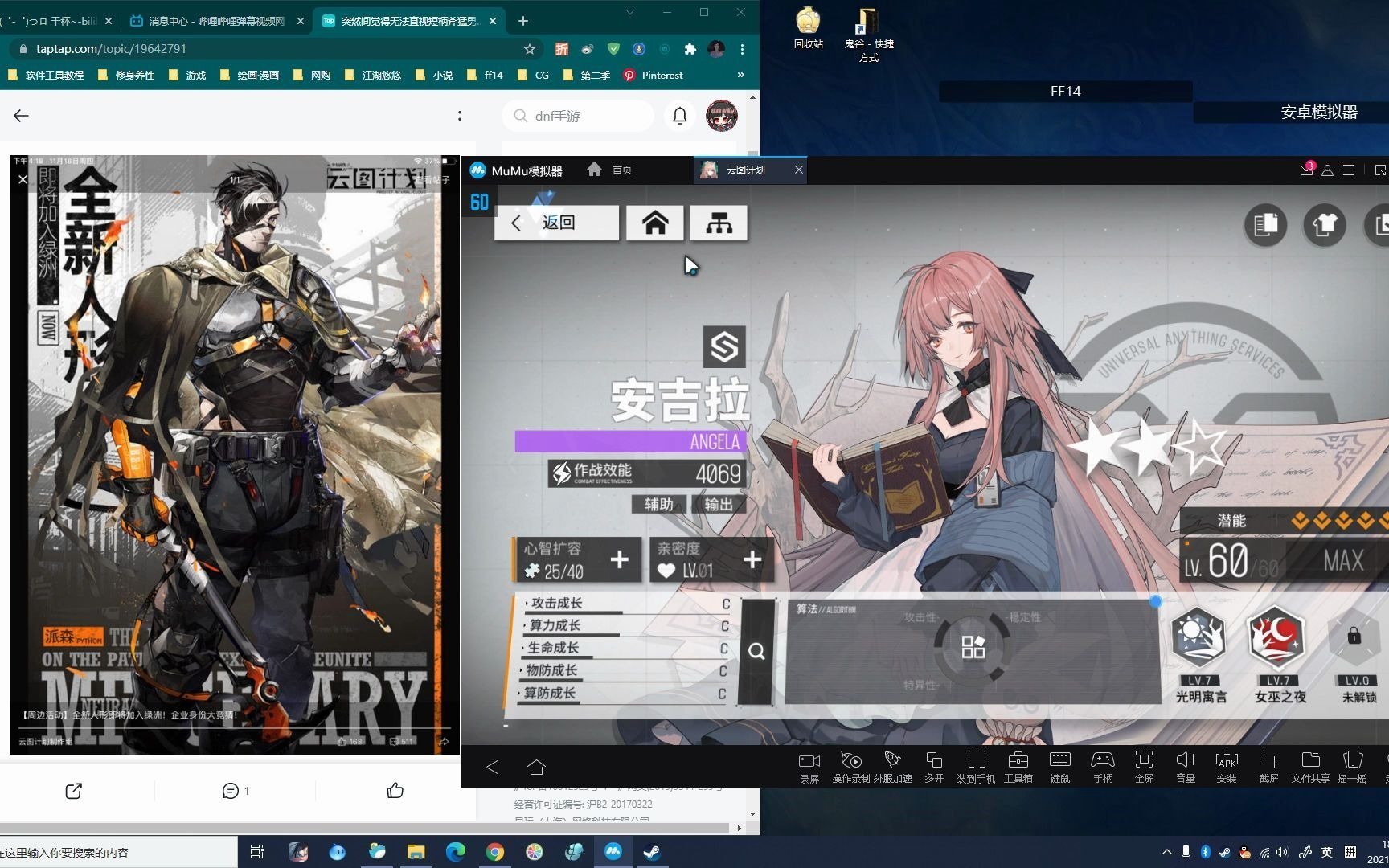The image size is (1389, 868).
Task: Open the organization chart button in game
Action: (x=719, y=223)
